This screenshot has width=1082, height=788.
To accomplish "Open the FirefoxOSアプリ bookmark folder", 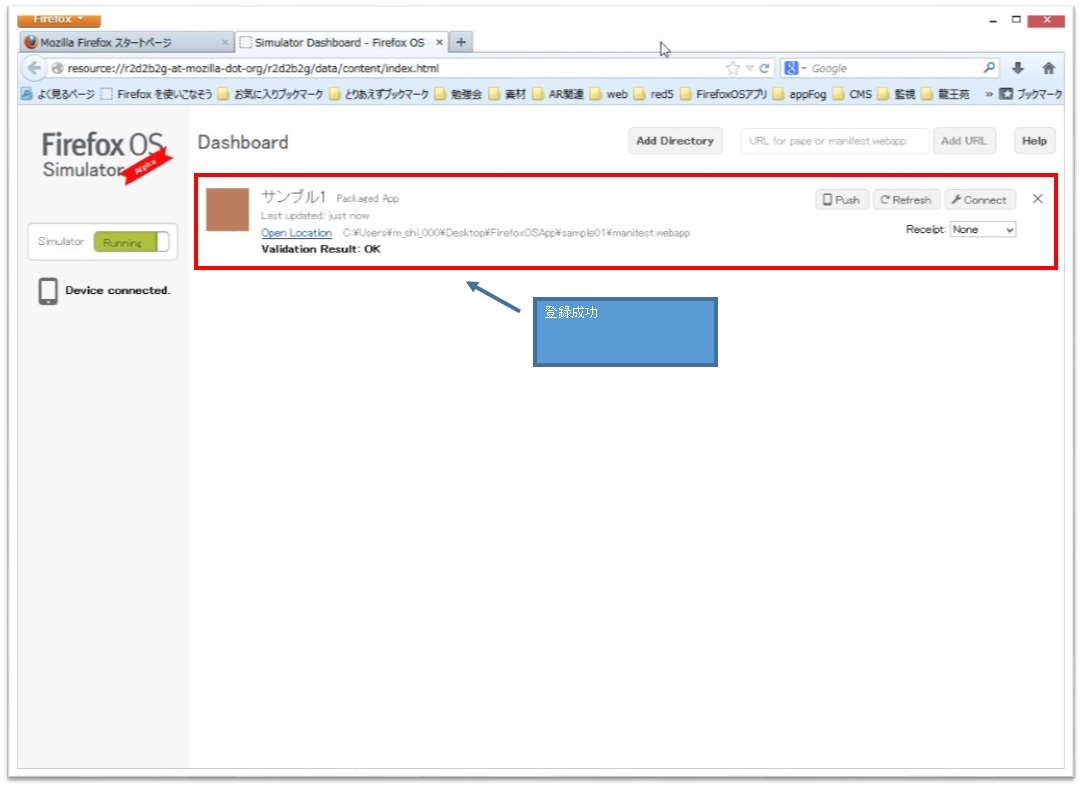I will coord(723,94).
